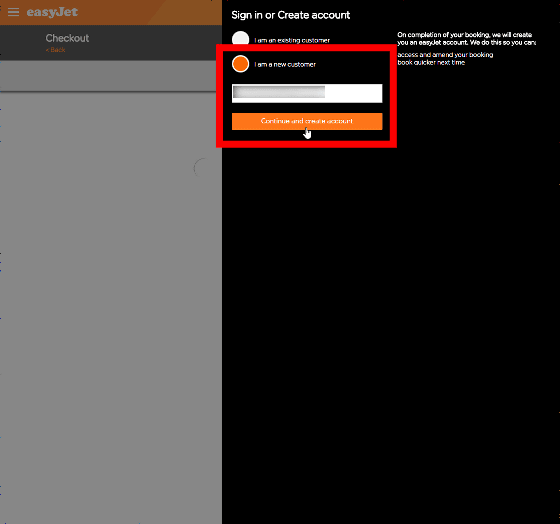This screenshot has width=560, height=524.
Task: Click 'book quicker next time' text
Action: click(431, 63)
